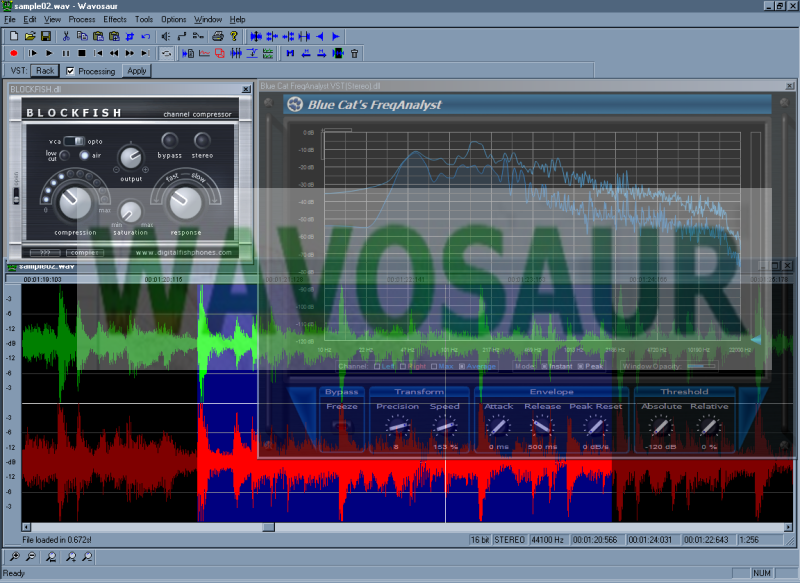This screenshot has width=800, height=583.
Task: Toggle the low cut button in Blockfish
Action: (x=65, y=155)
